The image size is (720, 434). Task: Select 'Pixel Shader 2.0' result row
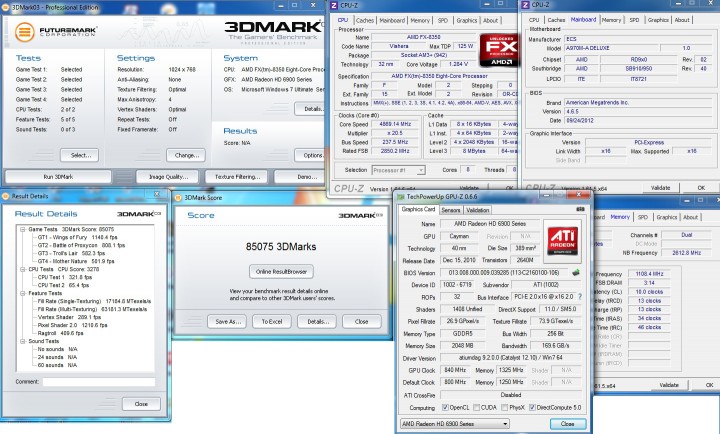tap(72, 325)
